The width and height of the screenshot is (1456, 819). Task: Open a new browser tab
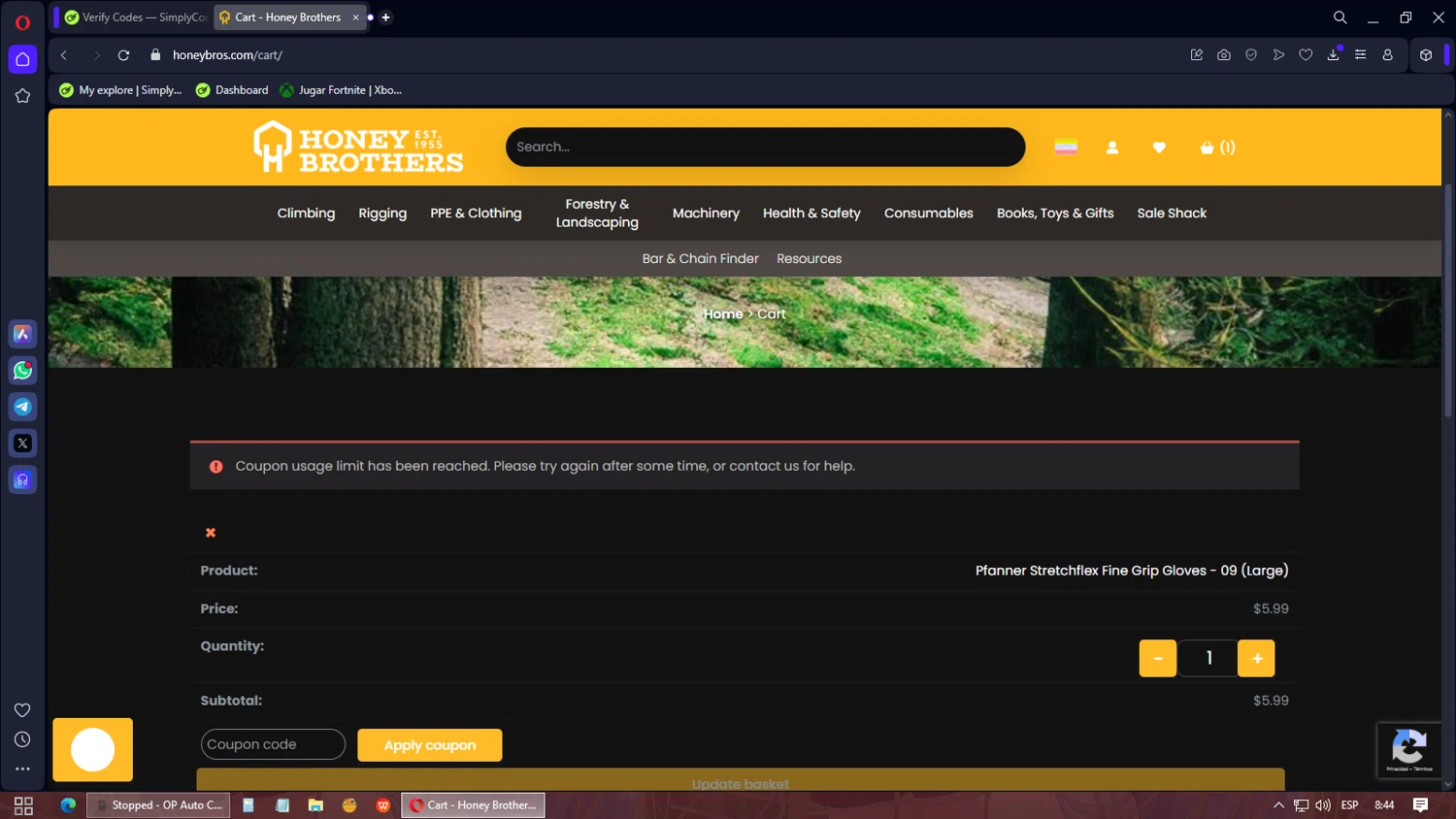pos(385,17)
